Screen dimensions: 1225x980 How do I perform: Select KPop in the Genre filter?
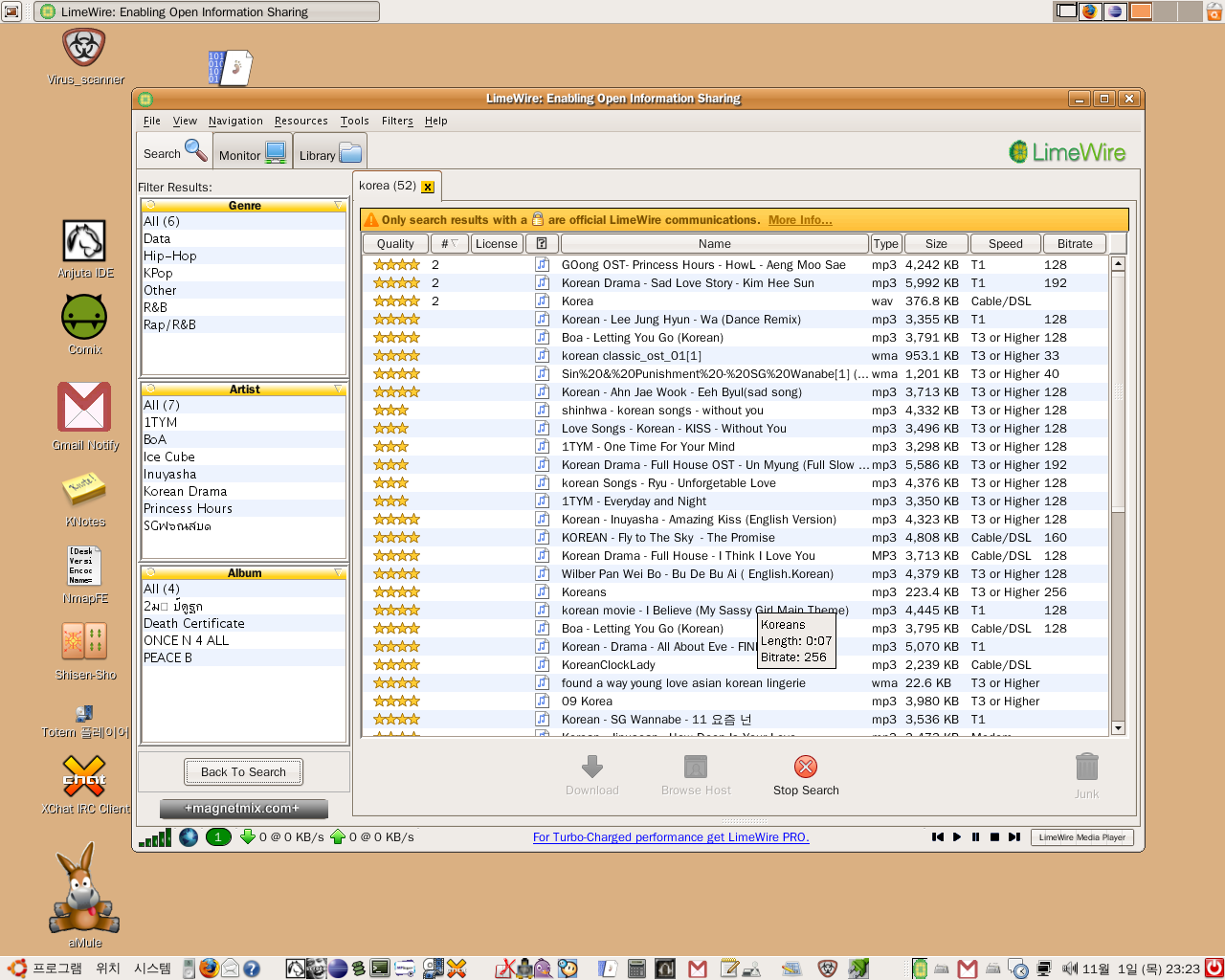pos(243,273)
